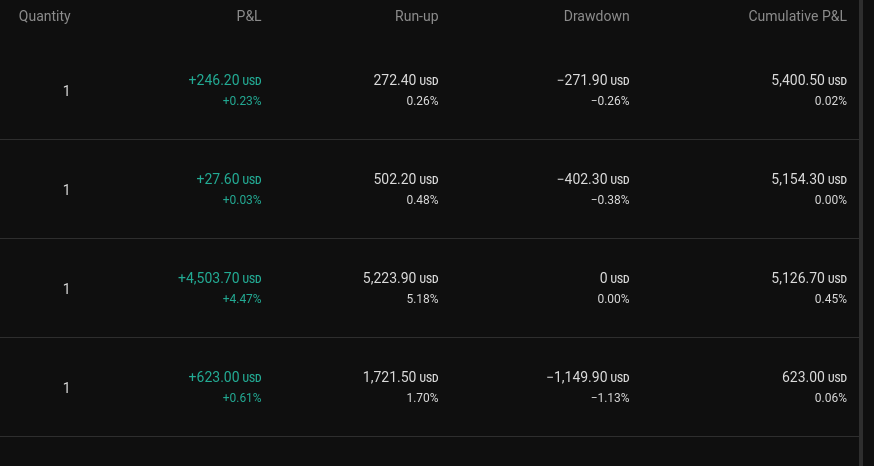Click the 5,400.50 USD cumulative P&L cell
Screen dimensions: 874x466
pyautogui.click(x=809, y=80)
